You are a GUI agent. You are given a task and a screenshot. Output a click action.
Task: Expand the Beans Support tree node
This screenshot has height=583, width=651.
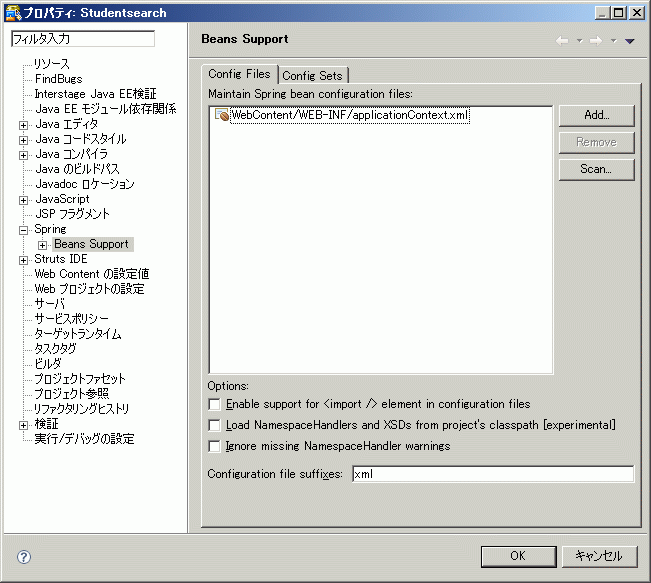pyautogui.click(x=42, y=245)
